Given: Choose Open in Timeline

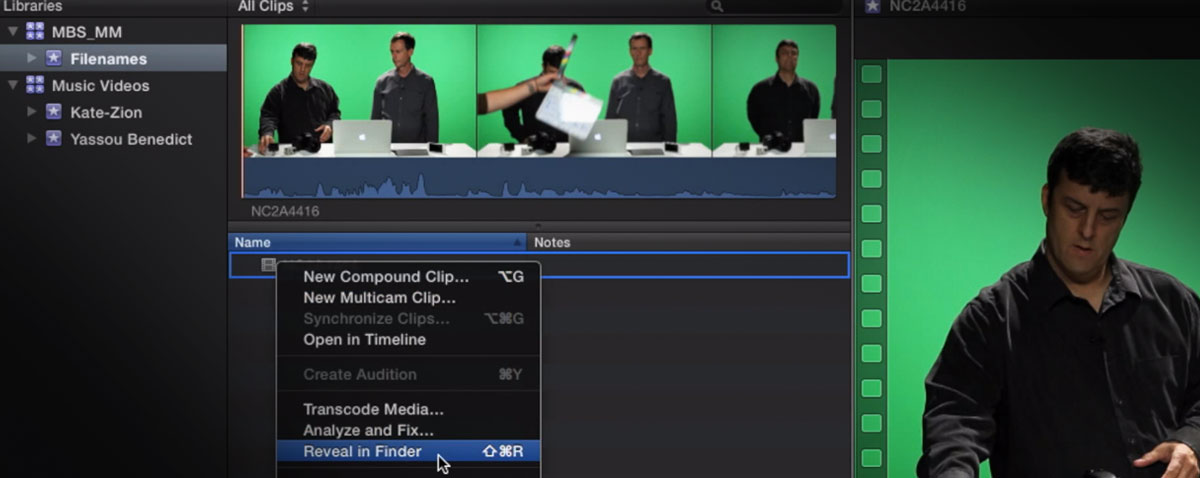Looking at the screenshot, I should coord(410,340).
